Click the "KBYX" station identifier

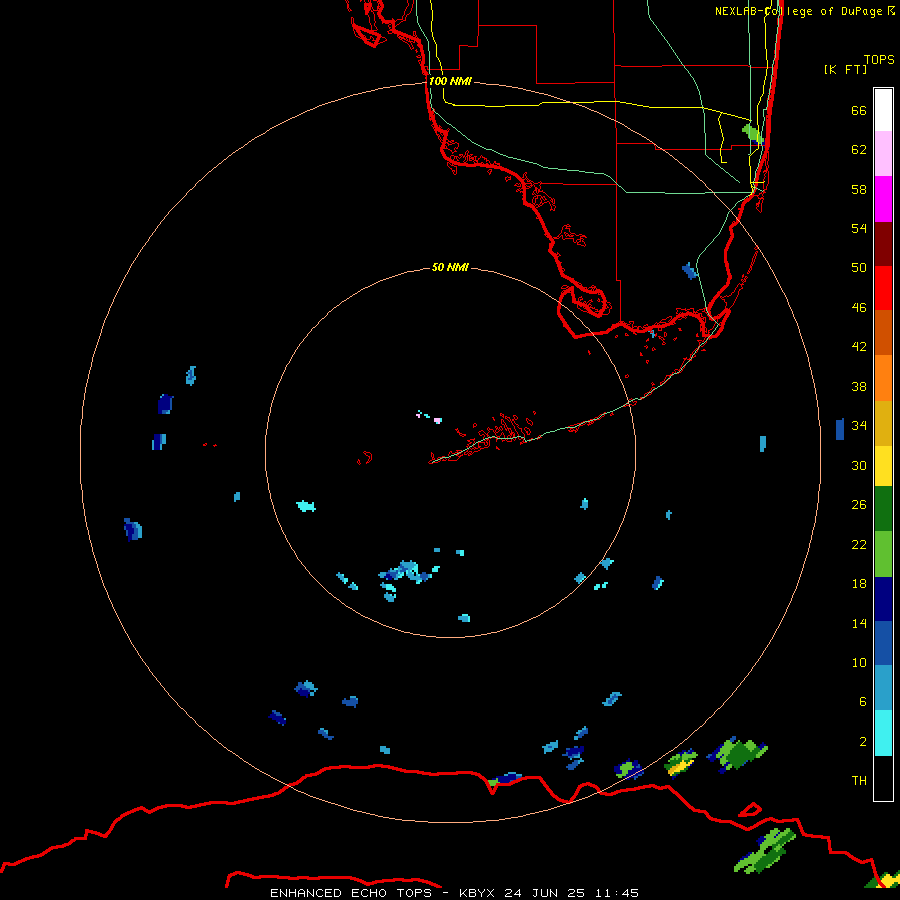pyautogui.click(x=476, y=893)
